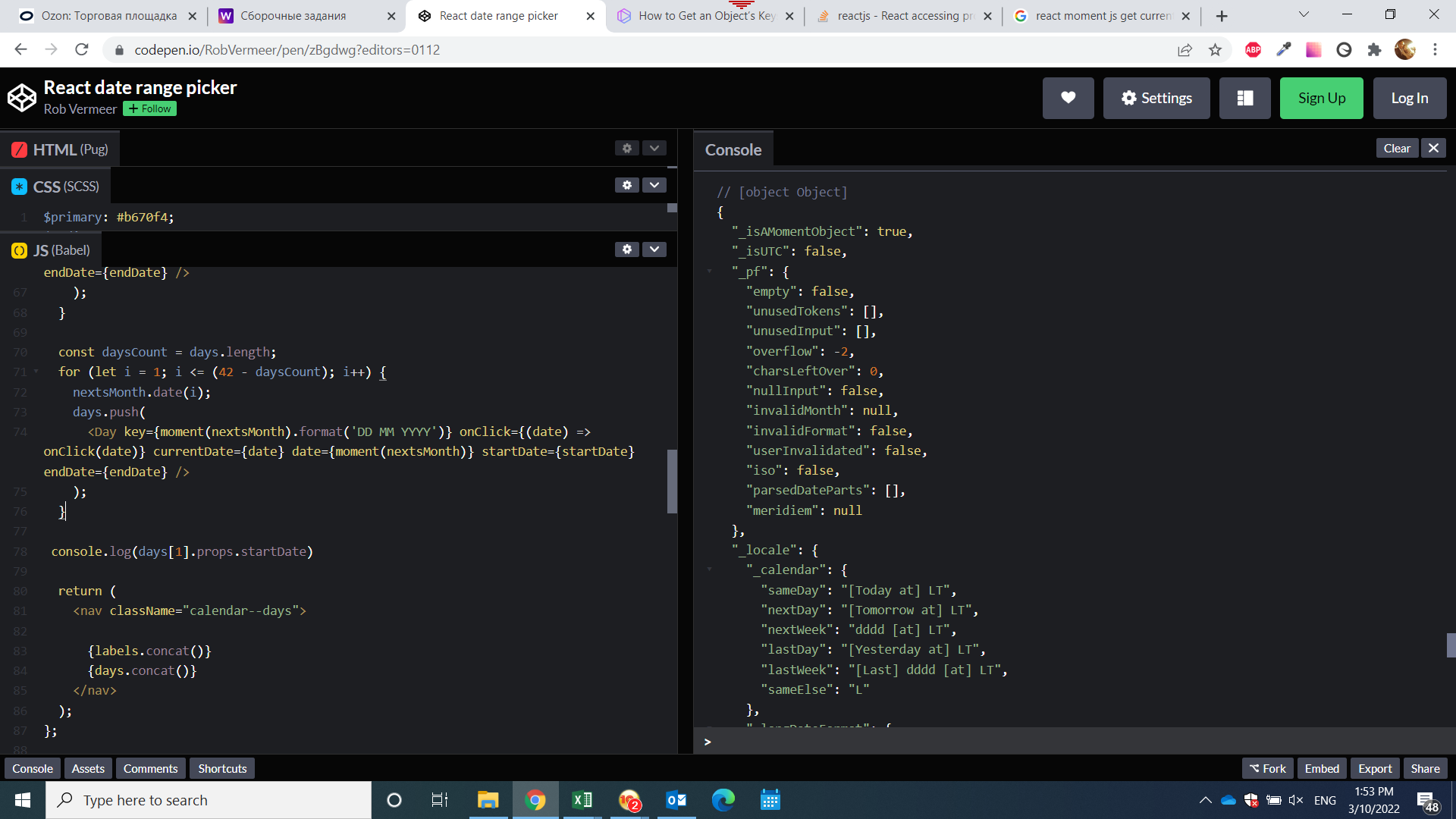Click the JS panel settings gear icon
The image size is (1456, 819).
tap(627, 249)
